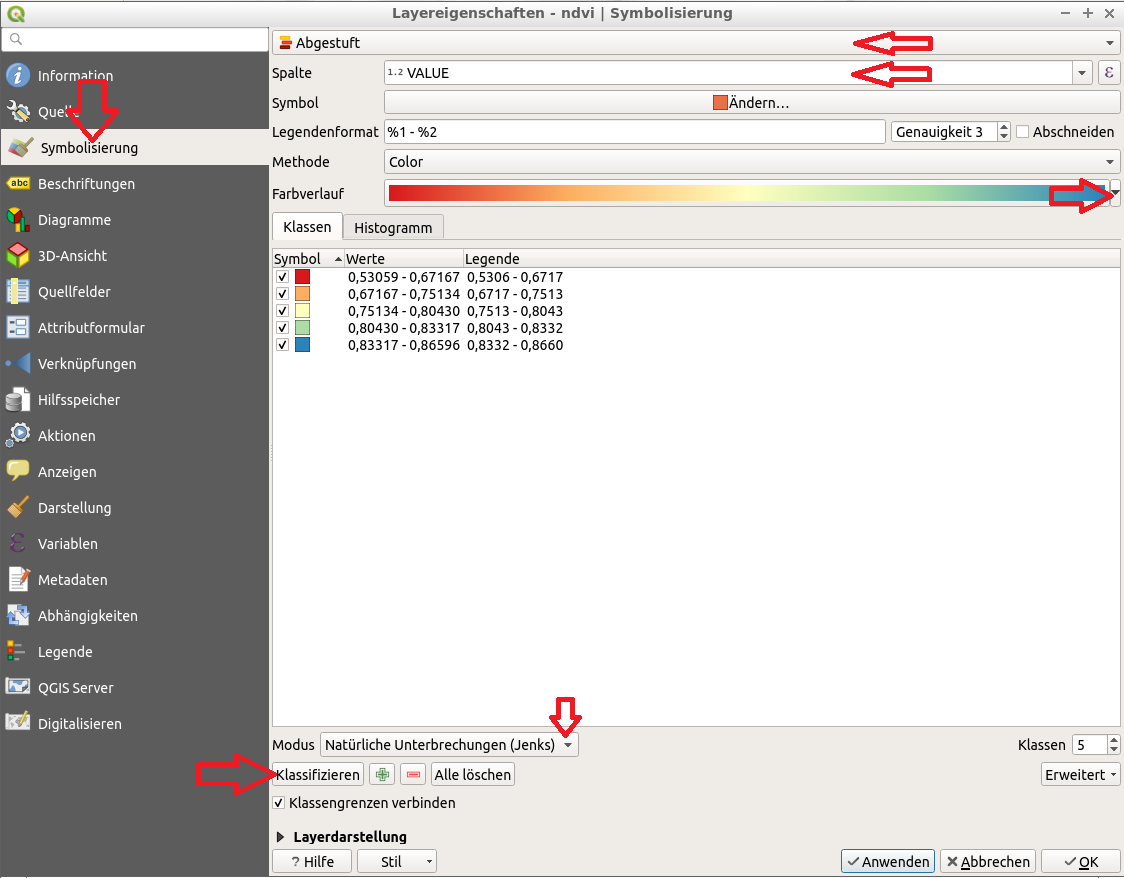This screenshot has width=1124, height=878.
Task: Click the red delete class icon
Action: (x=412, y=775)
